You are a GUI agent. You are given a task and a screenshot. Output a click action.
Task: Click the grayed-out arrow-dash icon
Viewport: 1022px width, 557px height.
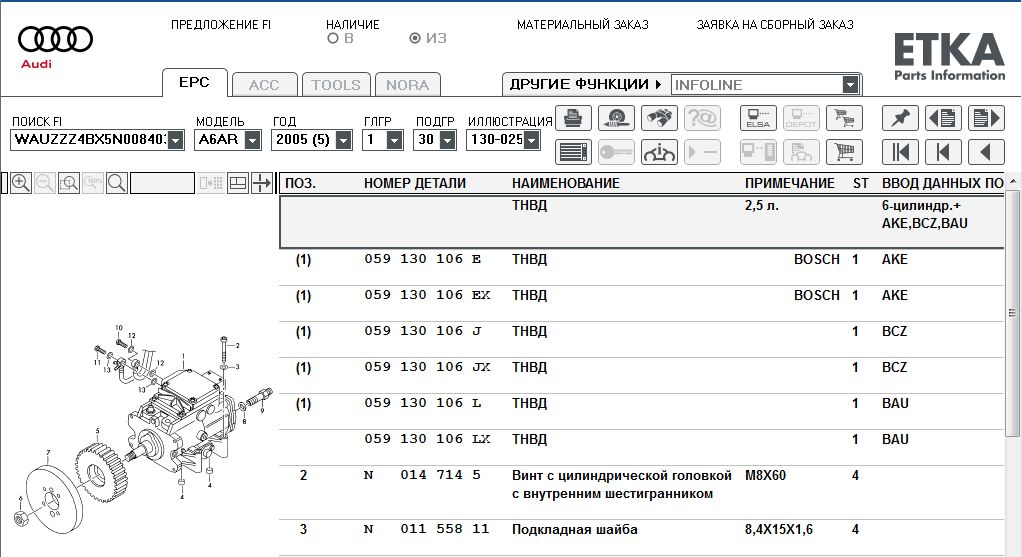[703, 152]
